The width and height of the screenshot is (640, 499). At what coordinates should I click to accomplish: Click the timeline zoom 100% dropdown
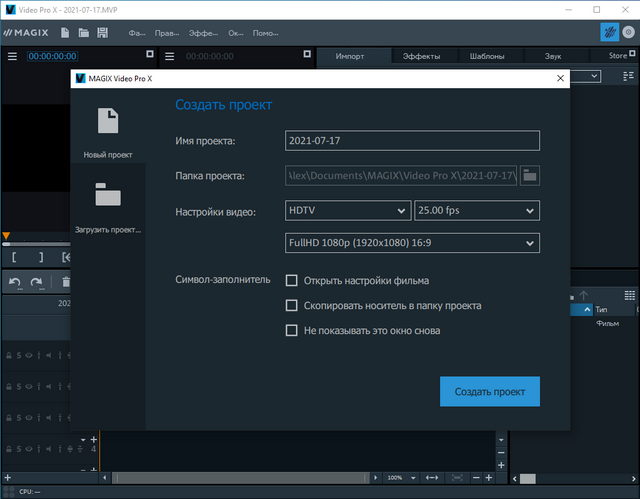[399, 478]
